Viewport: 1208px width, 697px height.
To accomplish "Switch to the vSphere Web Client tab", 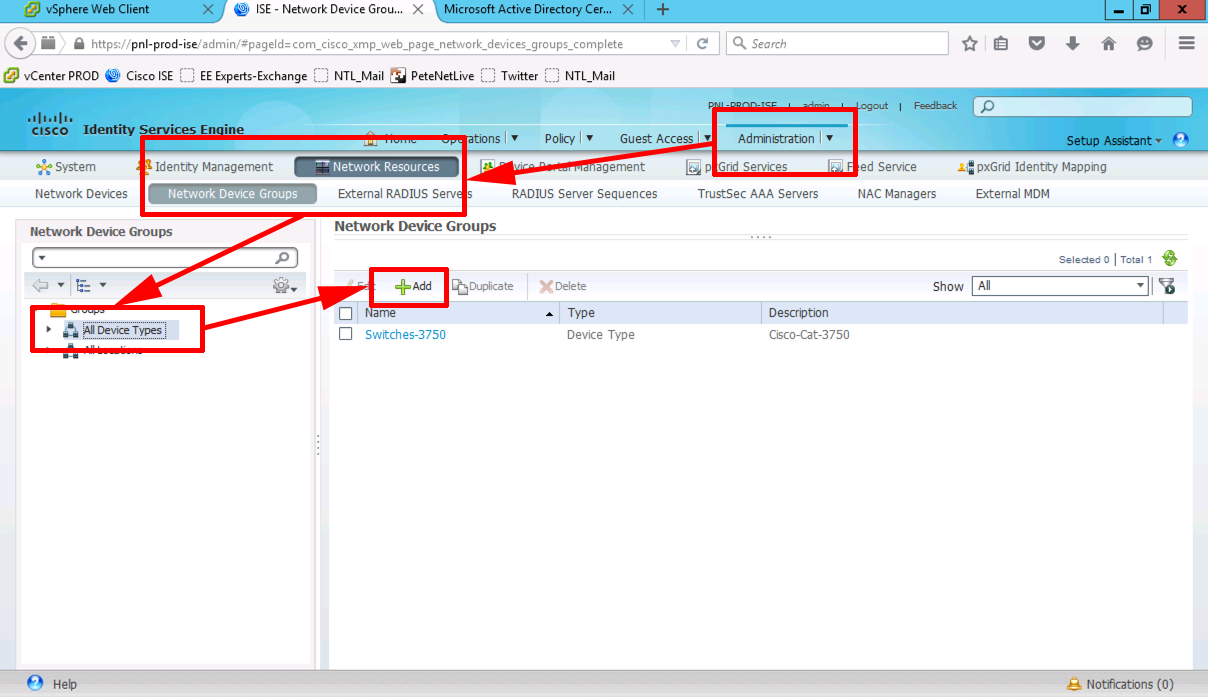I will coord(97,10).
